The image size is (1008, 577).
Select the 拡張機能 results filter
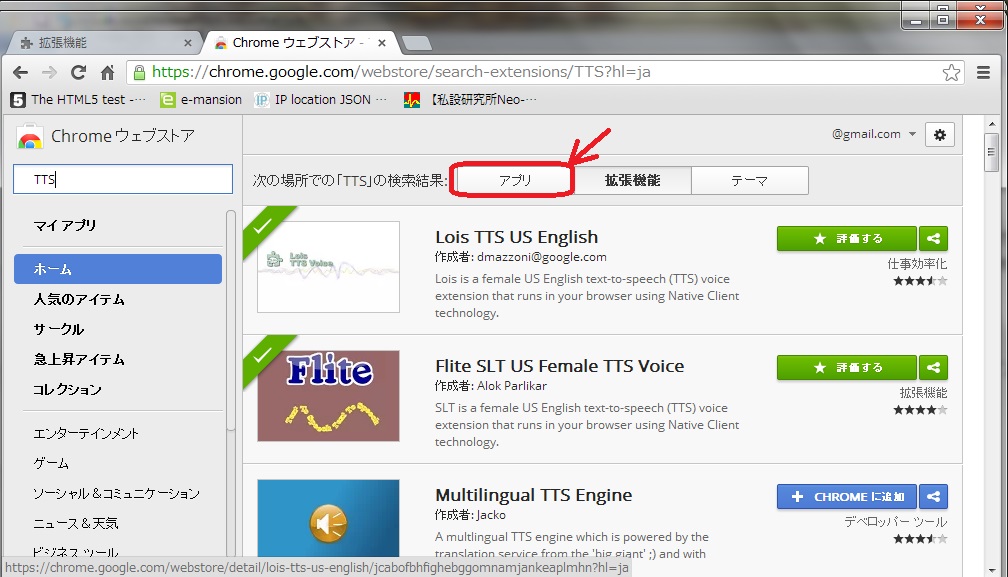click(x=633, y=181)
